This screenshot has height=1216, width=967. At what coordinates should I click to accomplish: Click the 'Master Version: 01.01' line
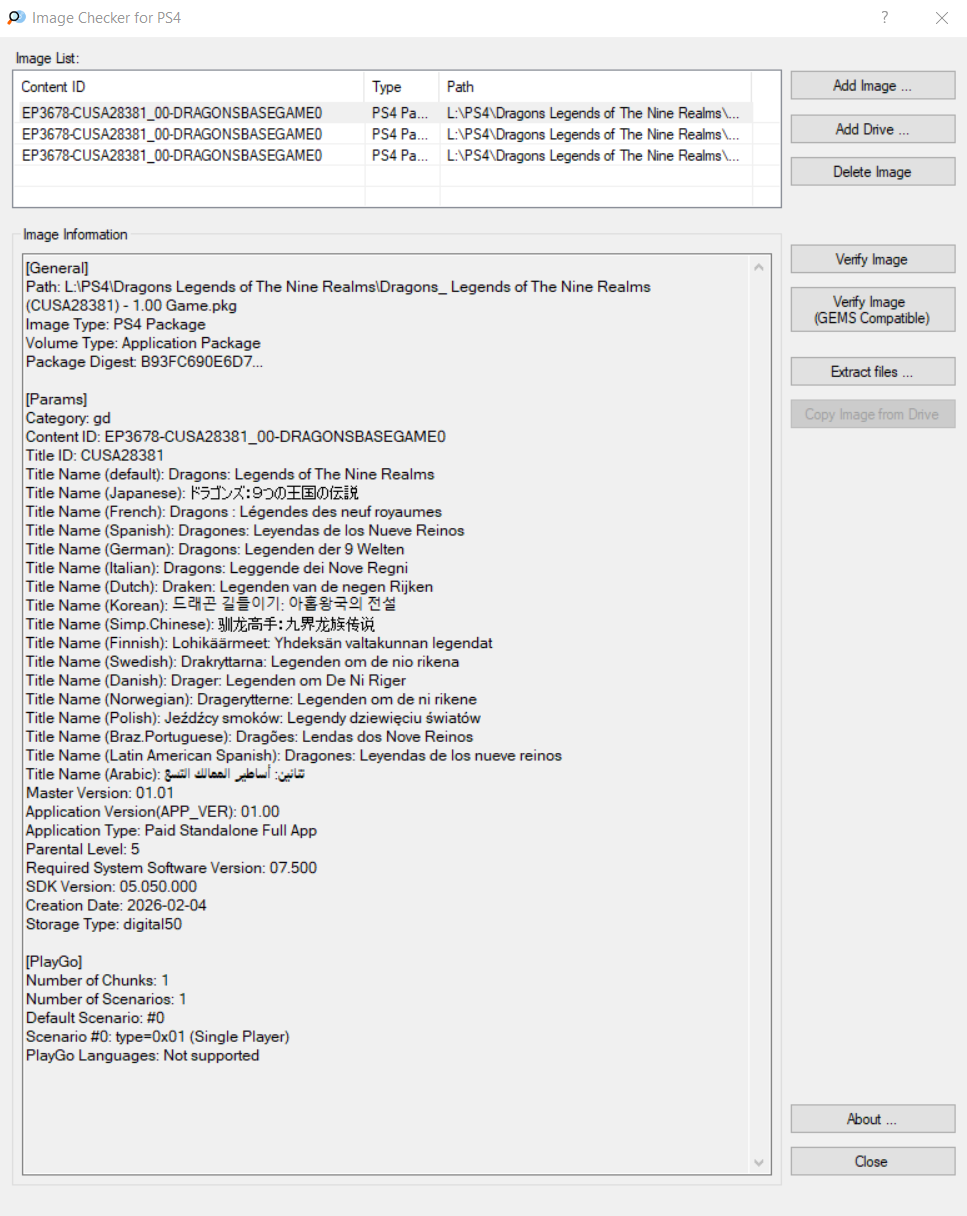point(99,793)
